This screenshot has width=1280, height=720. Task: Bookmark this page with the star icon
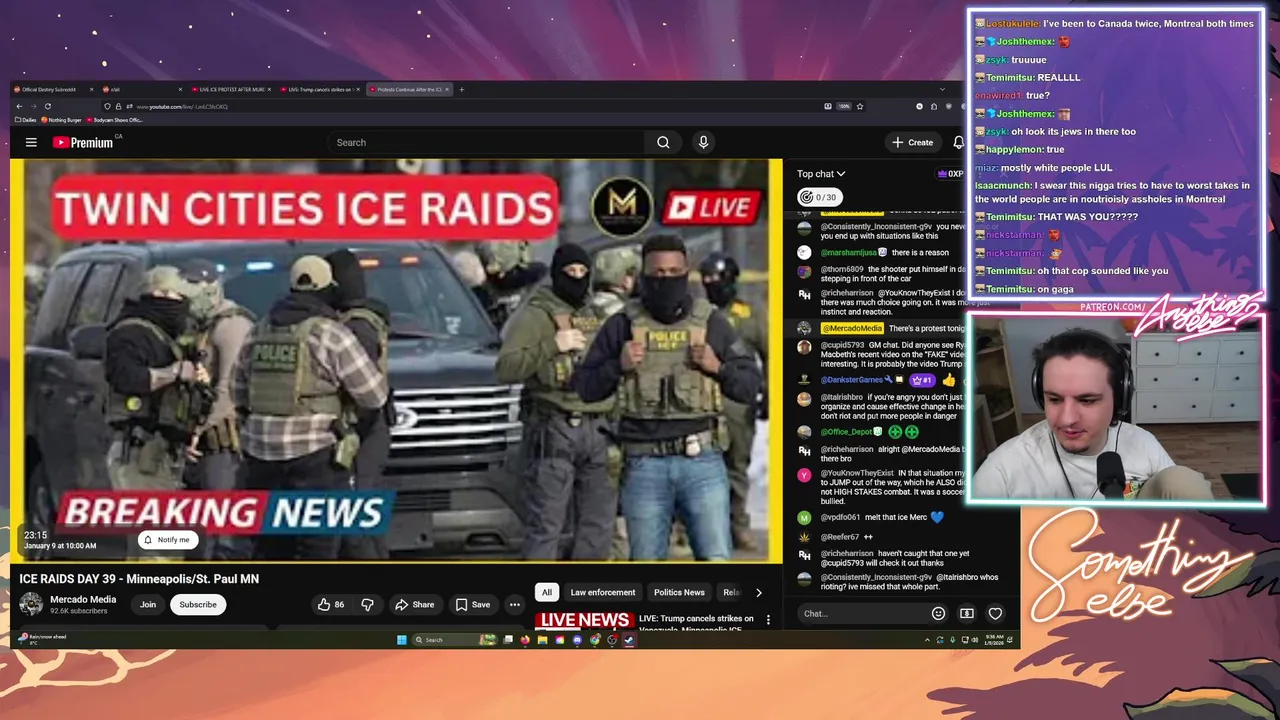[x=859, y=106]
